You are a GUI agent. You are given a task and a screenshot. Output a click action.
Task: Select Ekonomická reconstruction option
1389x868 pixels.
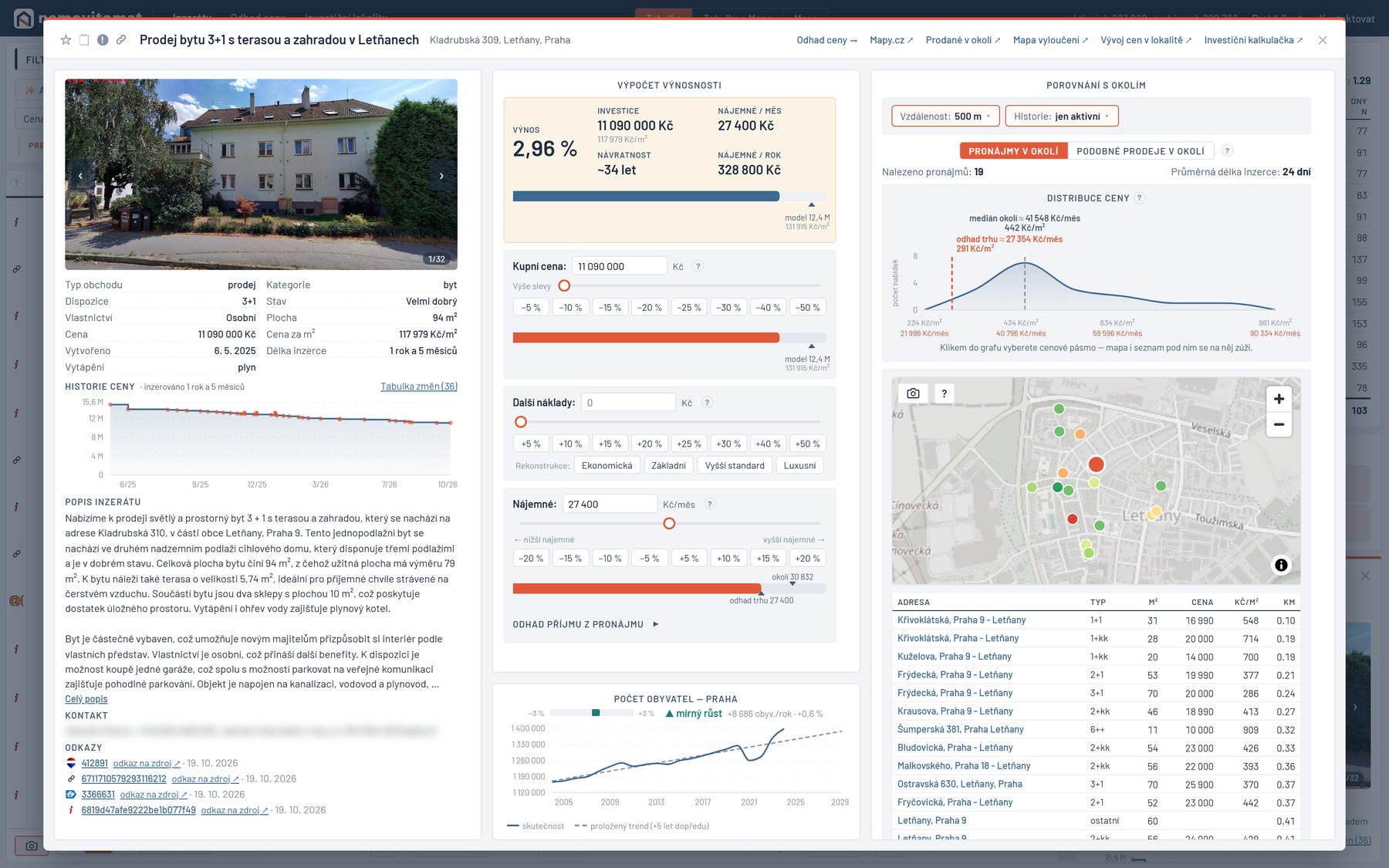[607, 465]
